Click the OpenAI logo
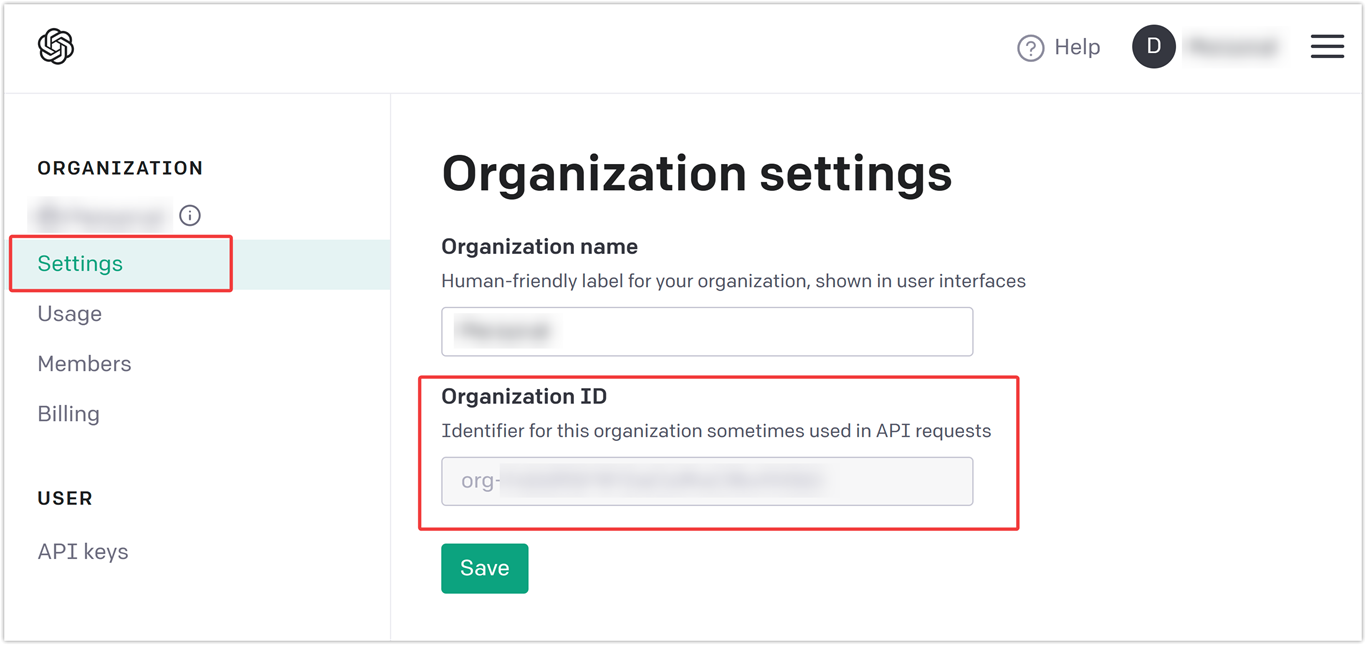This screenshot has height=645, width=1366. pyautogui.click(x=56, y=46)
